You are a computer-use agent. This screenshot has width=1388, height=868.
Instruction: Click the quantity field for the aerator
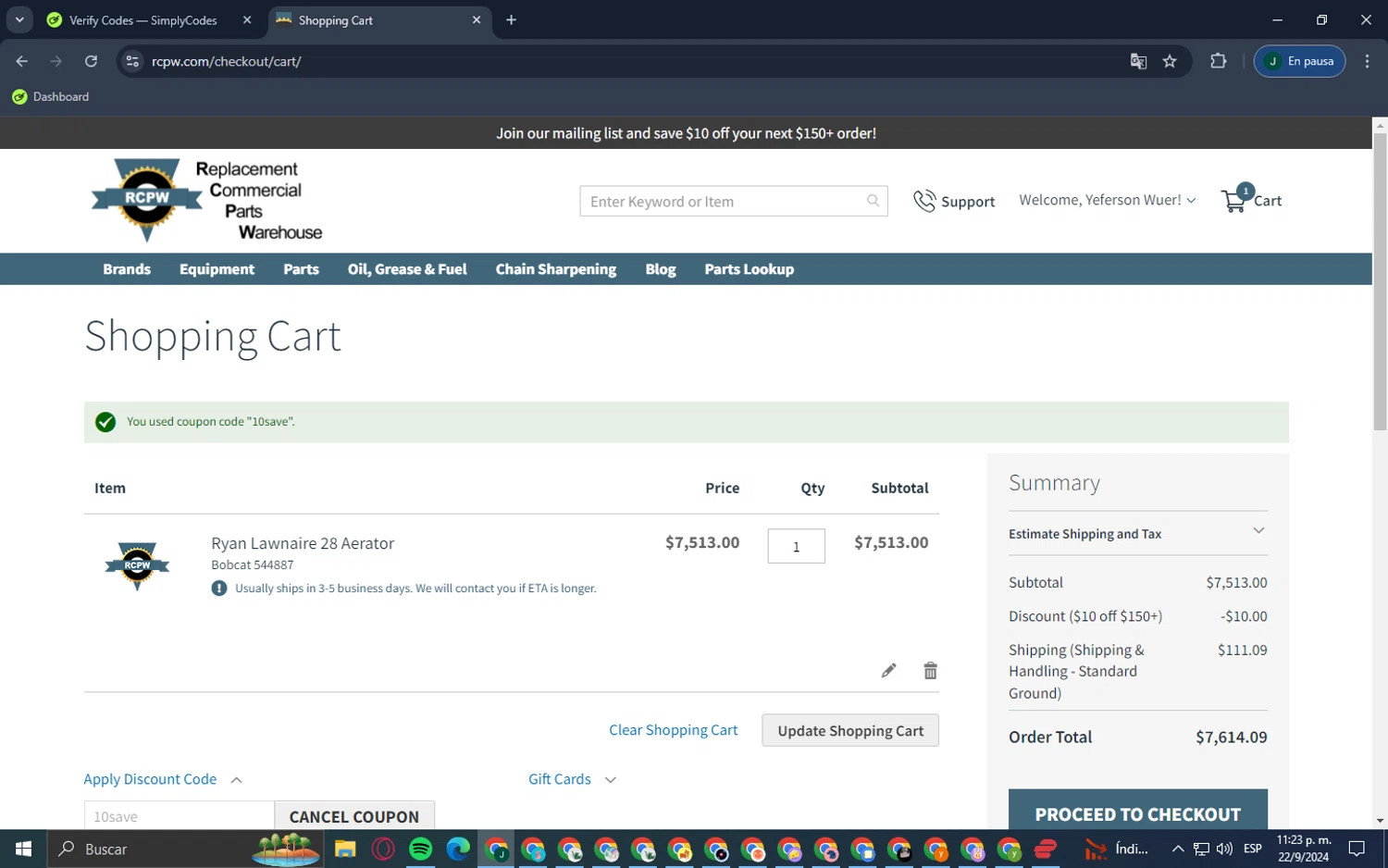click(x=796, y=546)
